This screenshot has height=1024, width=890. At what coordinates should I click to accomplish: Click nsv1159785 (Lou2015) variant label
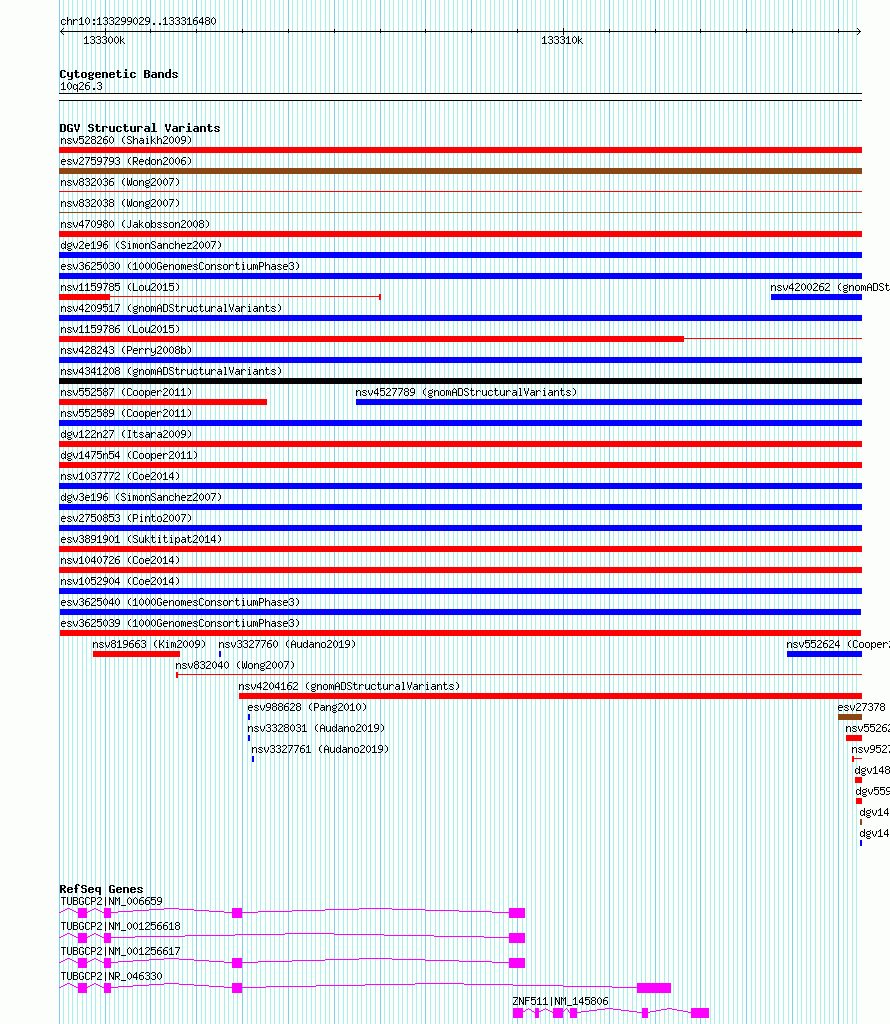(119, 287)
